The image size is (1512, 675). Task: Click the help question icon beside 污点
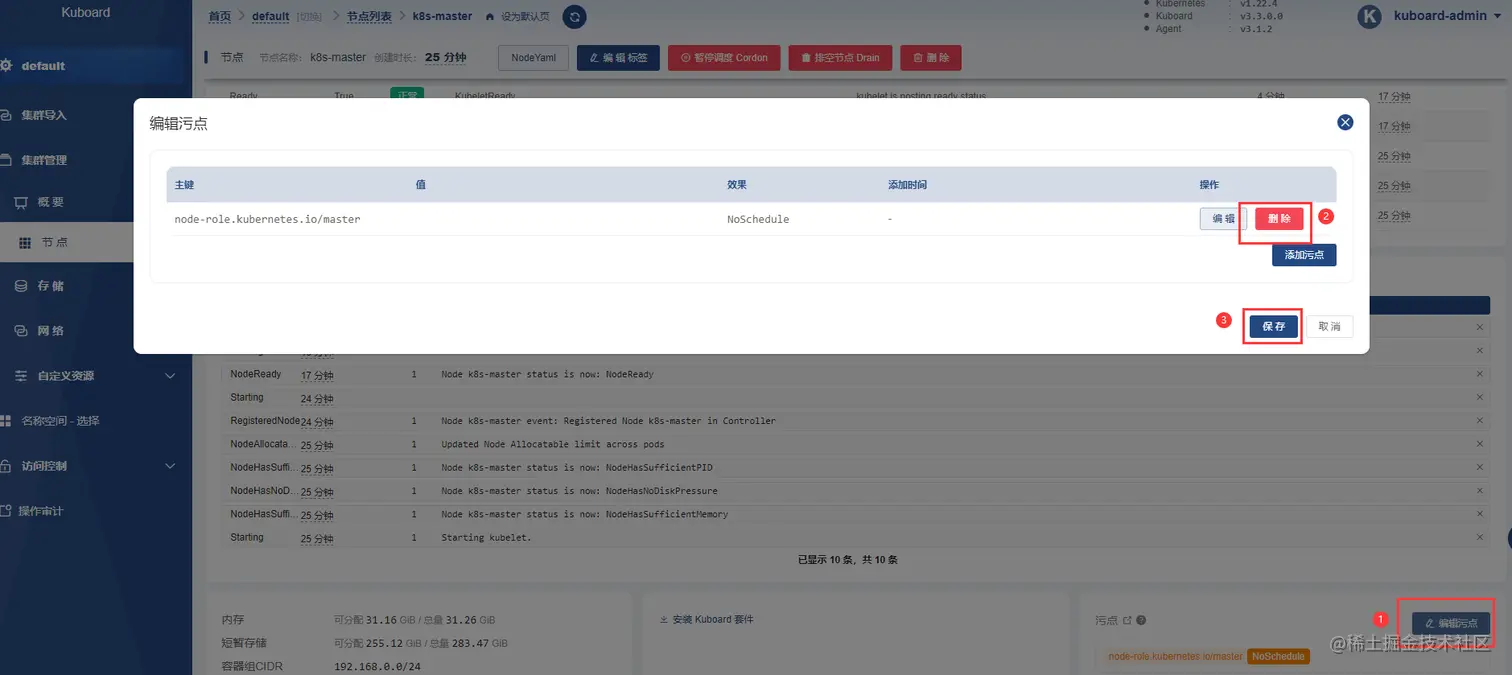(x=1141, y=621)
